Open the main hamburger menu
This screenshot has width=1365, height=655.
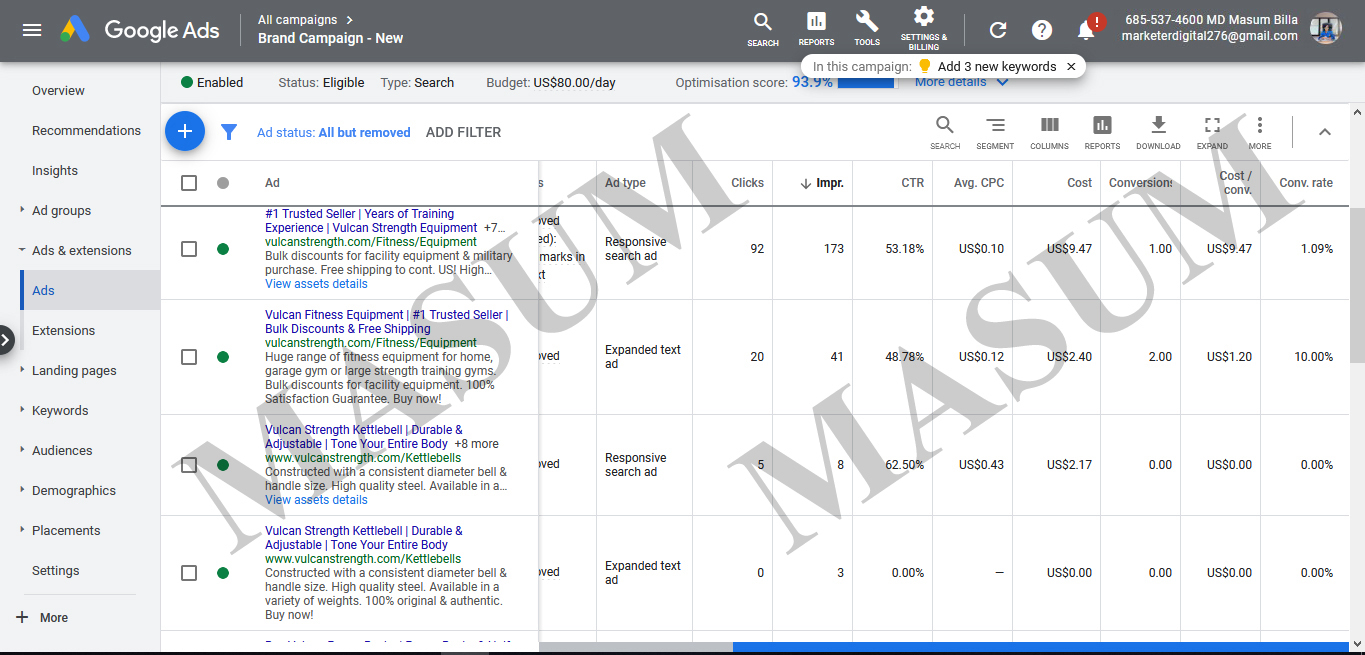pos(32,30)
